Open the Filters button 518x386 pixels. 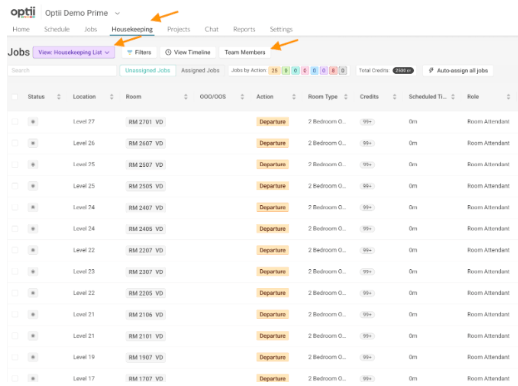139,52
